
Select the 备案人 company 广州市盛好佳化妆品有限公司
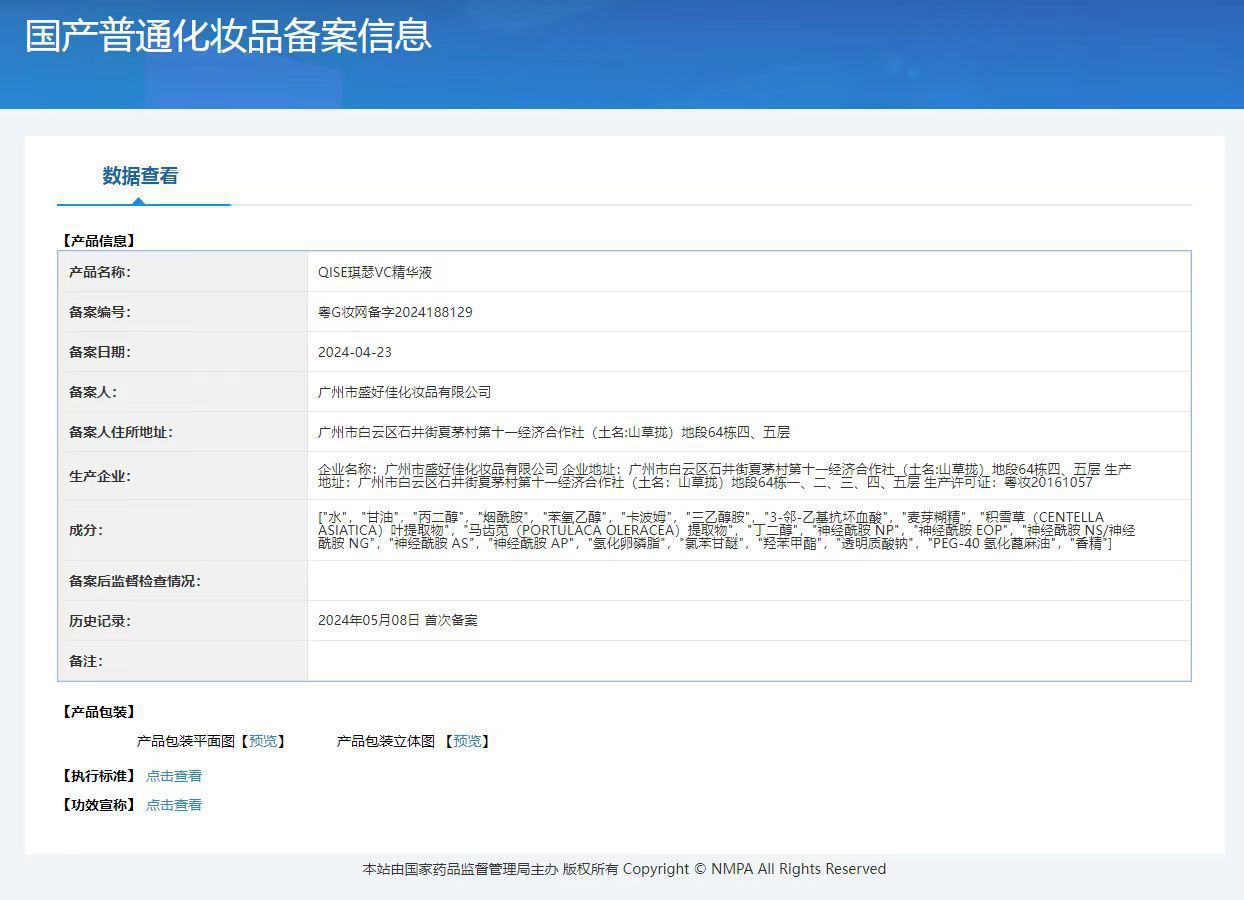pyautogui.click(x=404, y=391)
